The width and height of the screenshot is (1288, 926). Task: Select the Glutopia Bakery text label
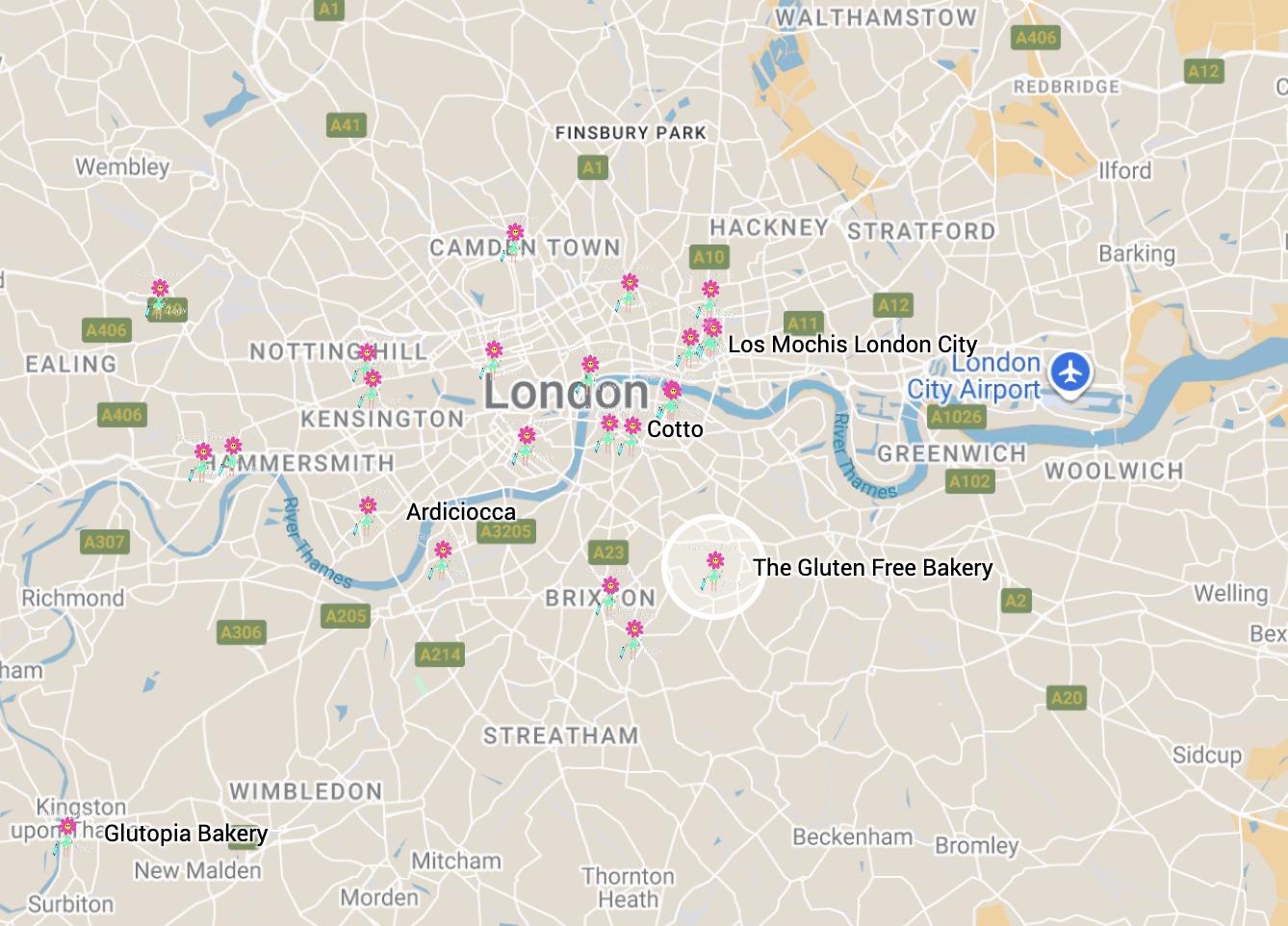click(186, 834)
